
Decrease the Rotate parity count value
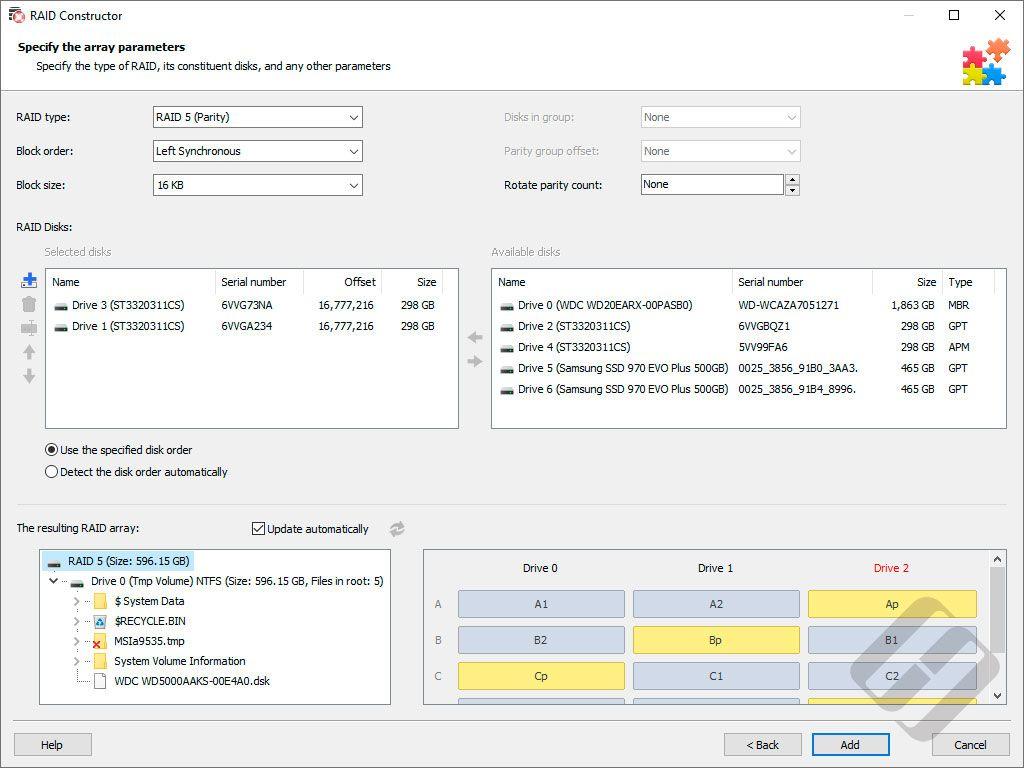792,191
